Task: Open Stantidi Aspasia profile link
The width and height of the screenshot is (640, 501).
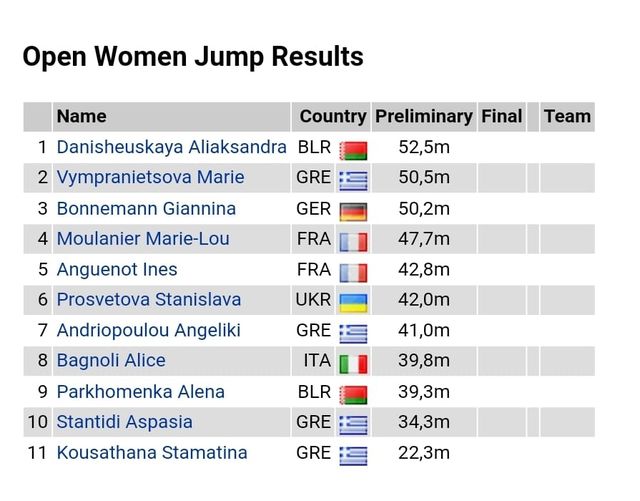Action: (x=124, y=422)
